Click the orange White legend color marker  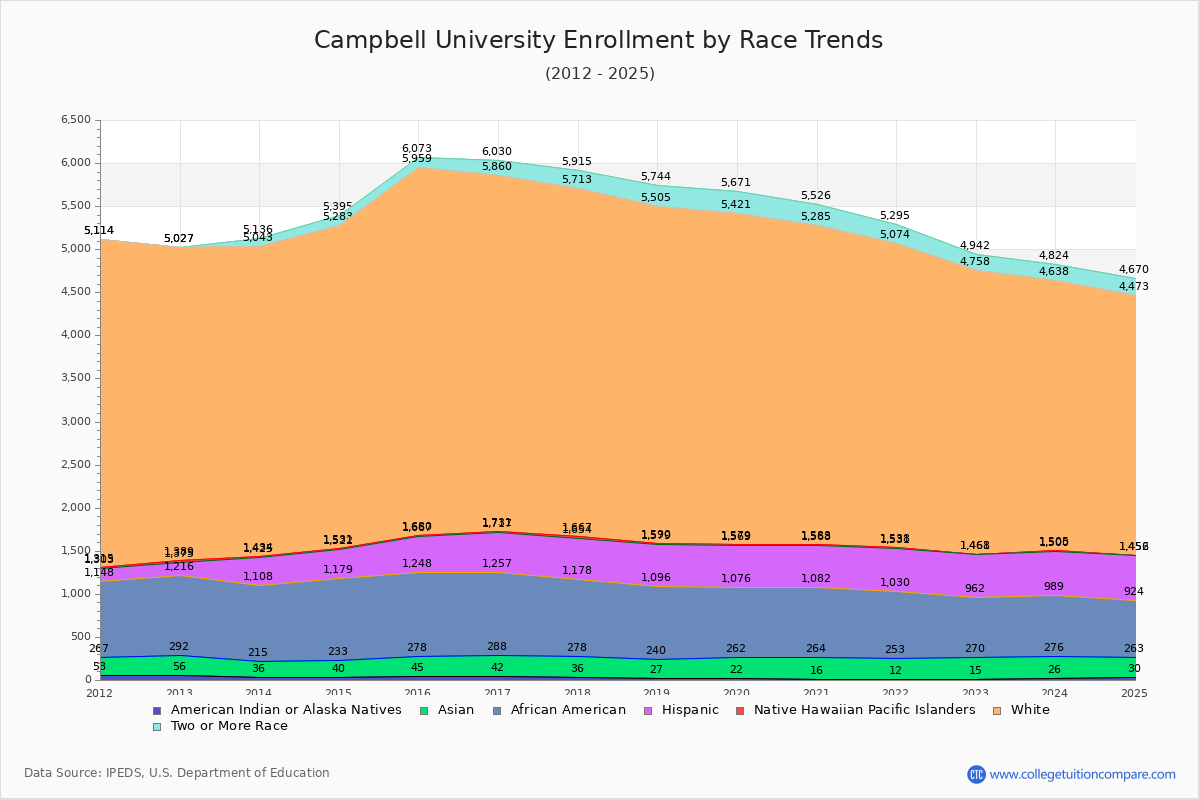tap(995, 710)
